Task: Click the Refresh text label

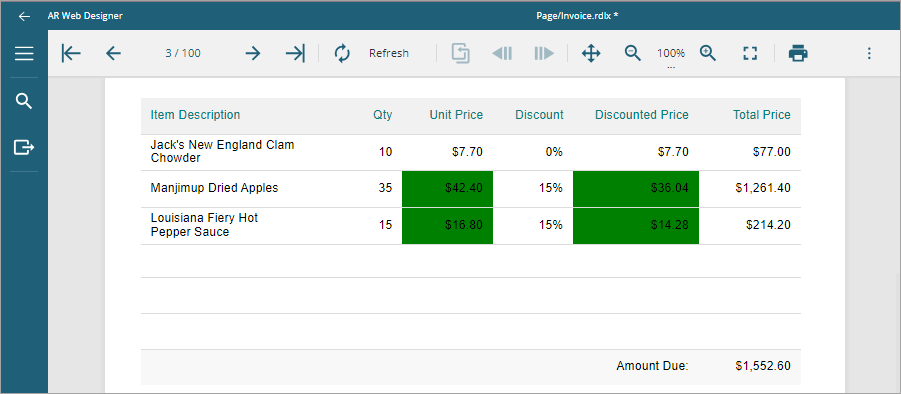Action: pos(389,53)
